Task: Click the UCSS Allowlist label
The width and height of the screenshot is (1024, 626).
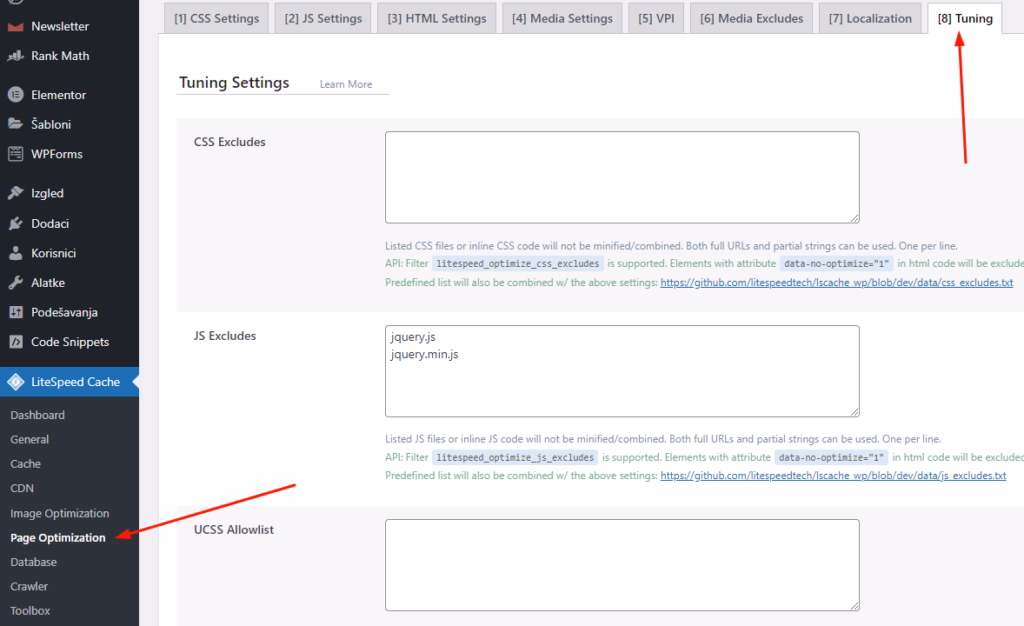Action: pyautogui.click(x=233, y=530)
